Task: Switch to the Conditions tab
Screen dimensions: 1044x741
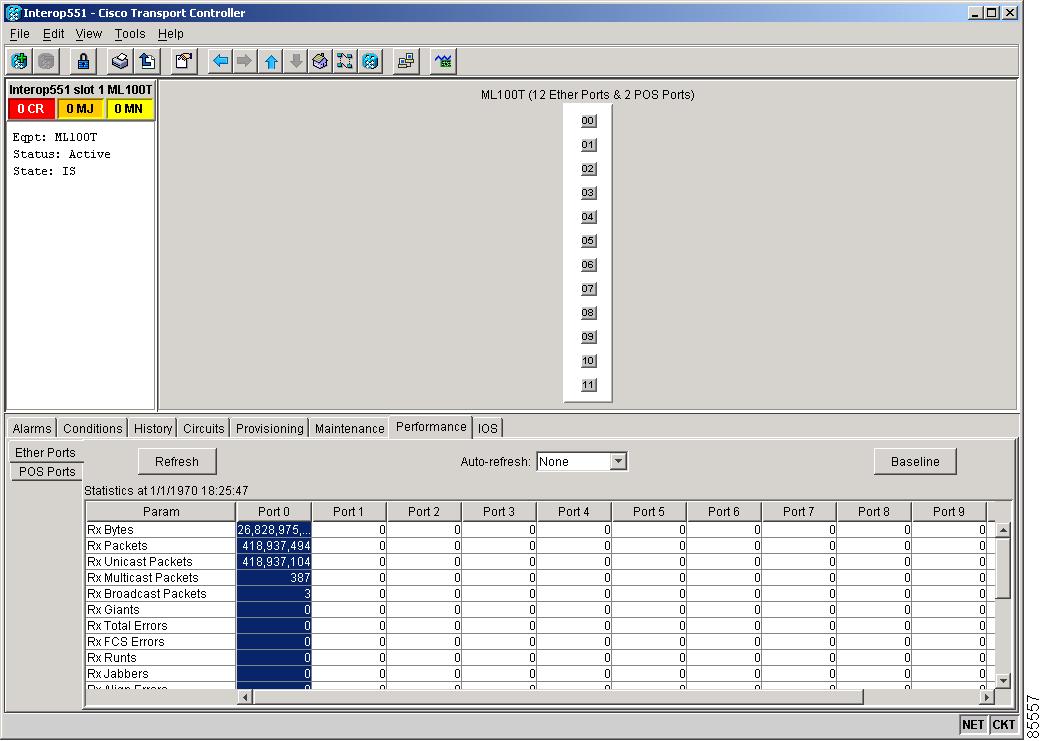Action: pyautogui.click(x=93, y=428)
